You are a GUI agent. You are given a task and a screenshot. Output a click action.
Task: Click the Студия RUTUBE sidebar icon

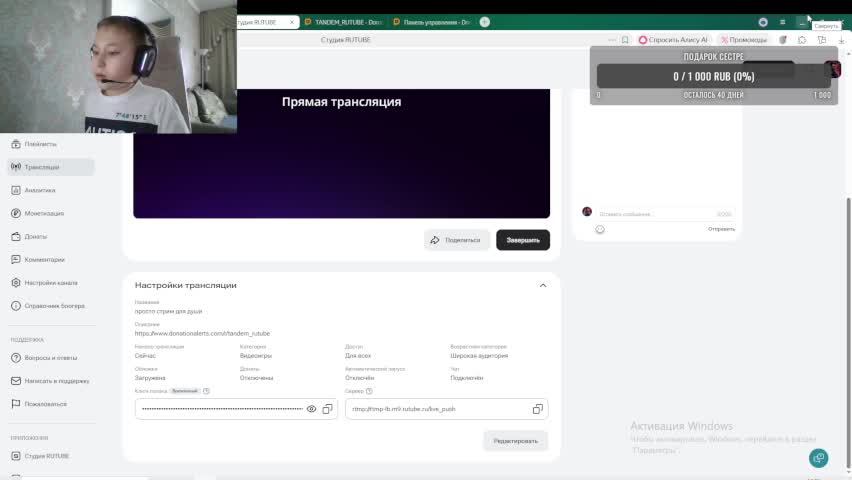point(16,456)
